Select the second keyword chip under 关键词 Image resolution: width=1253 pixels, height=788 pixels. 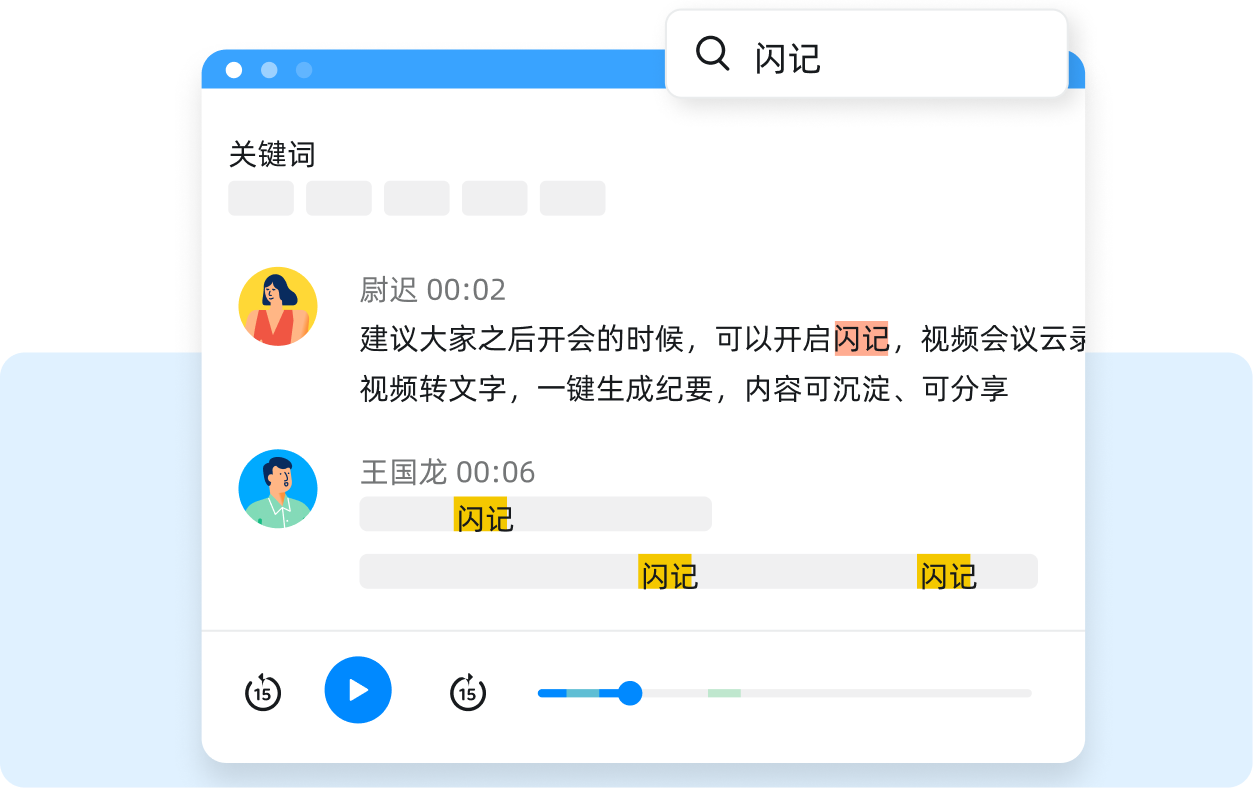tap(339, 198)
